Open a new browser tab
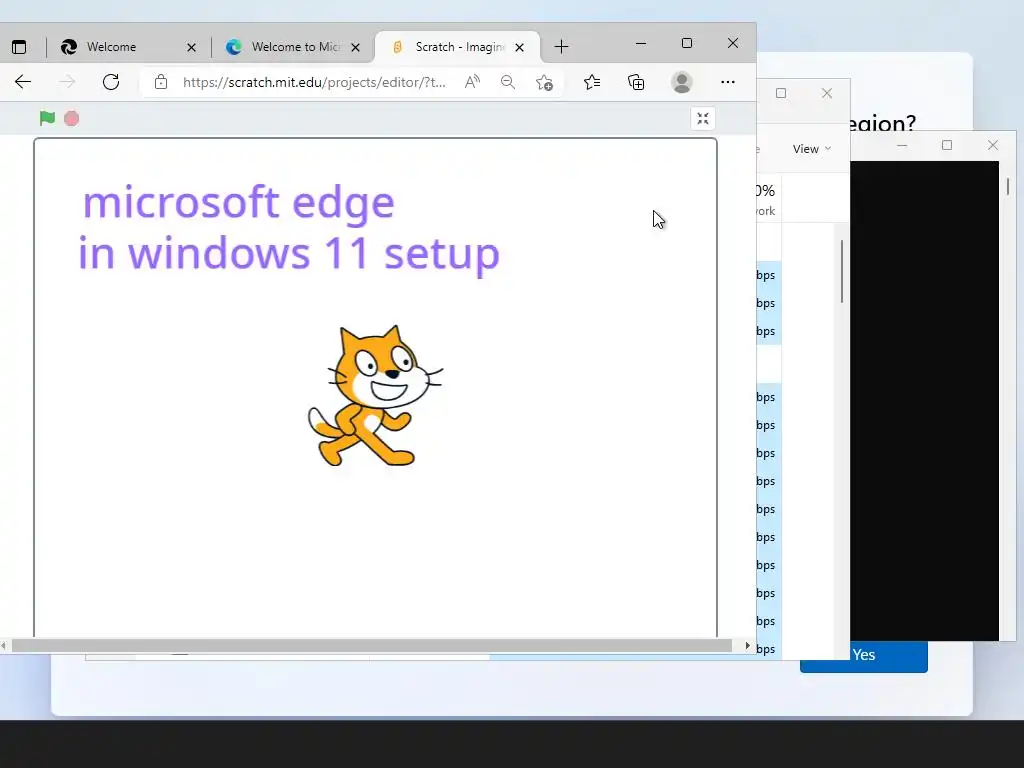Screen dimensions: 1024x768 [561, 47]
